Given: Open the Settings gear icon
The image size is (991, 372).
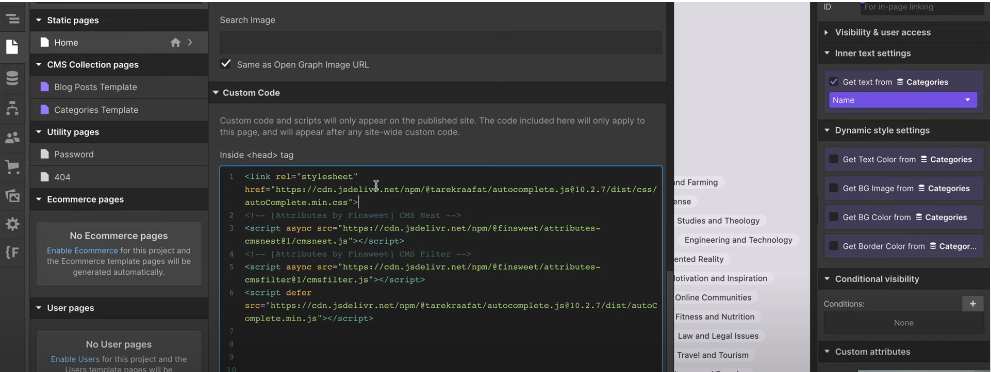Looking at the screenshot, I should [12, 224].
